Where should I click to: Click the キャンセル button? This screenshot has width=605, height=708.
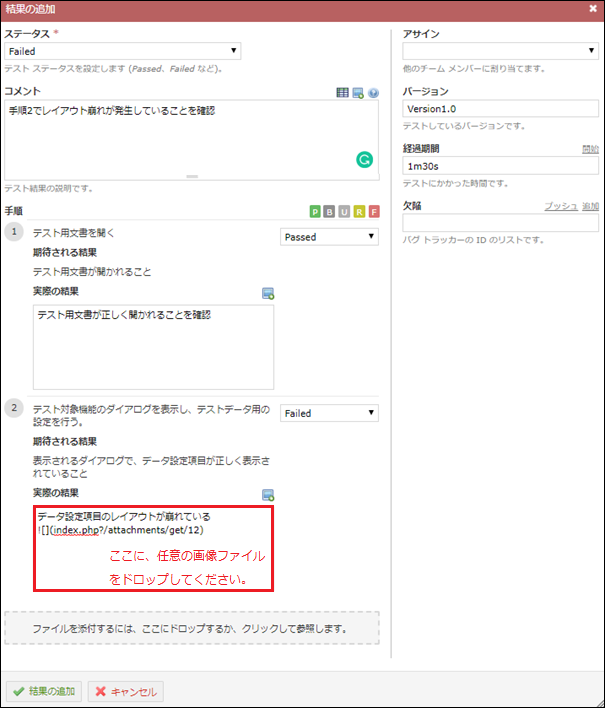pyautogui.click(x=126, y=691)
